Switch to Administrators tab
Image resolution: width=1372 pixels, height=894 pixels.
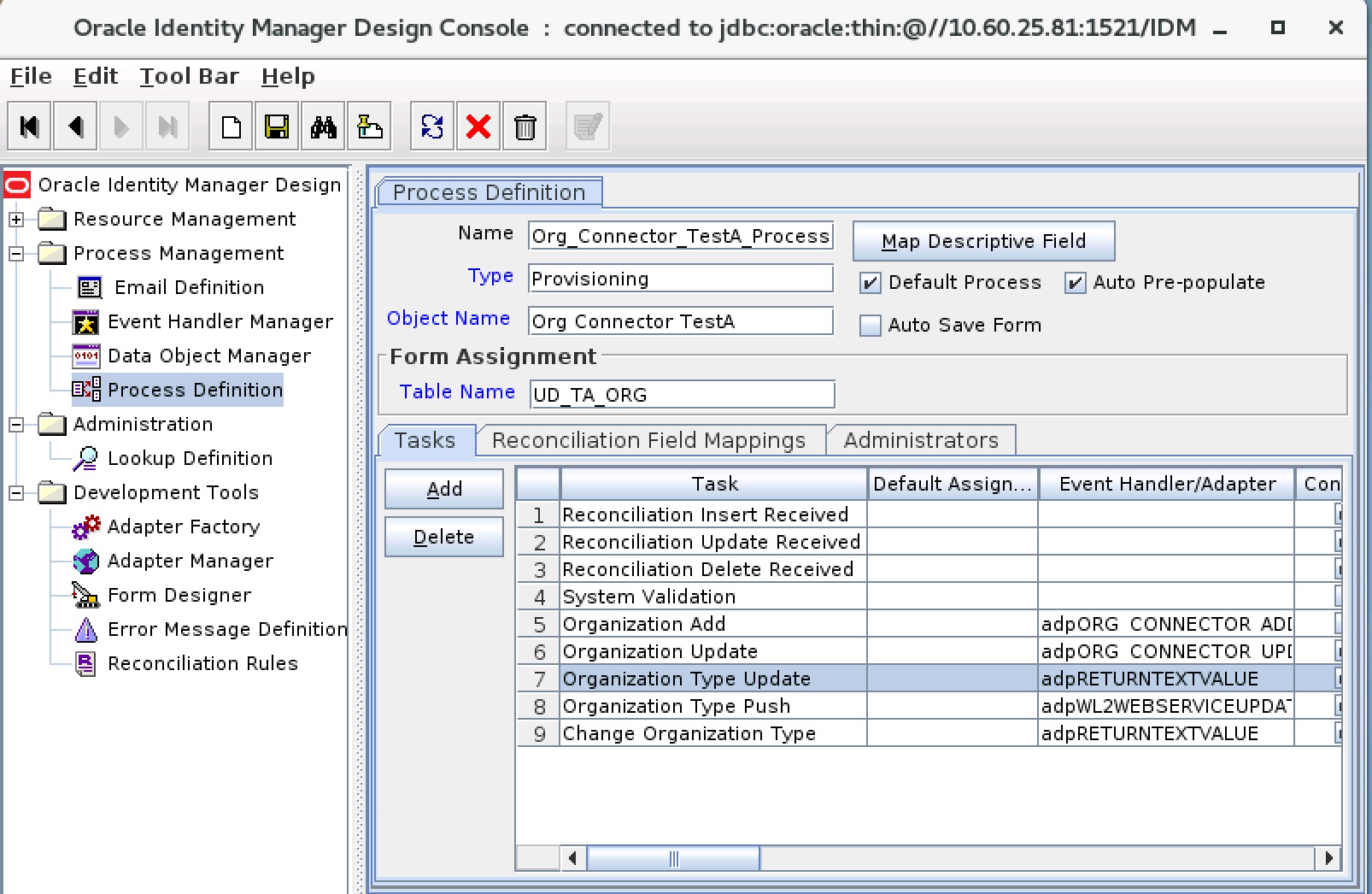coord(921,440)
